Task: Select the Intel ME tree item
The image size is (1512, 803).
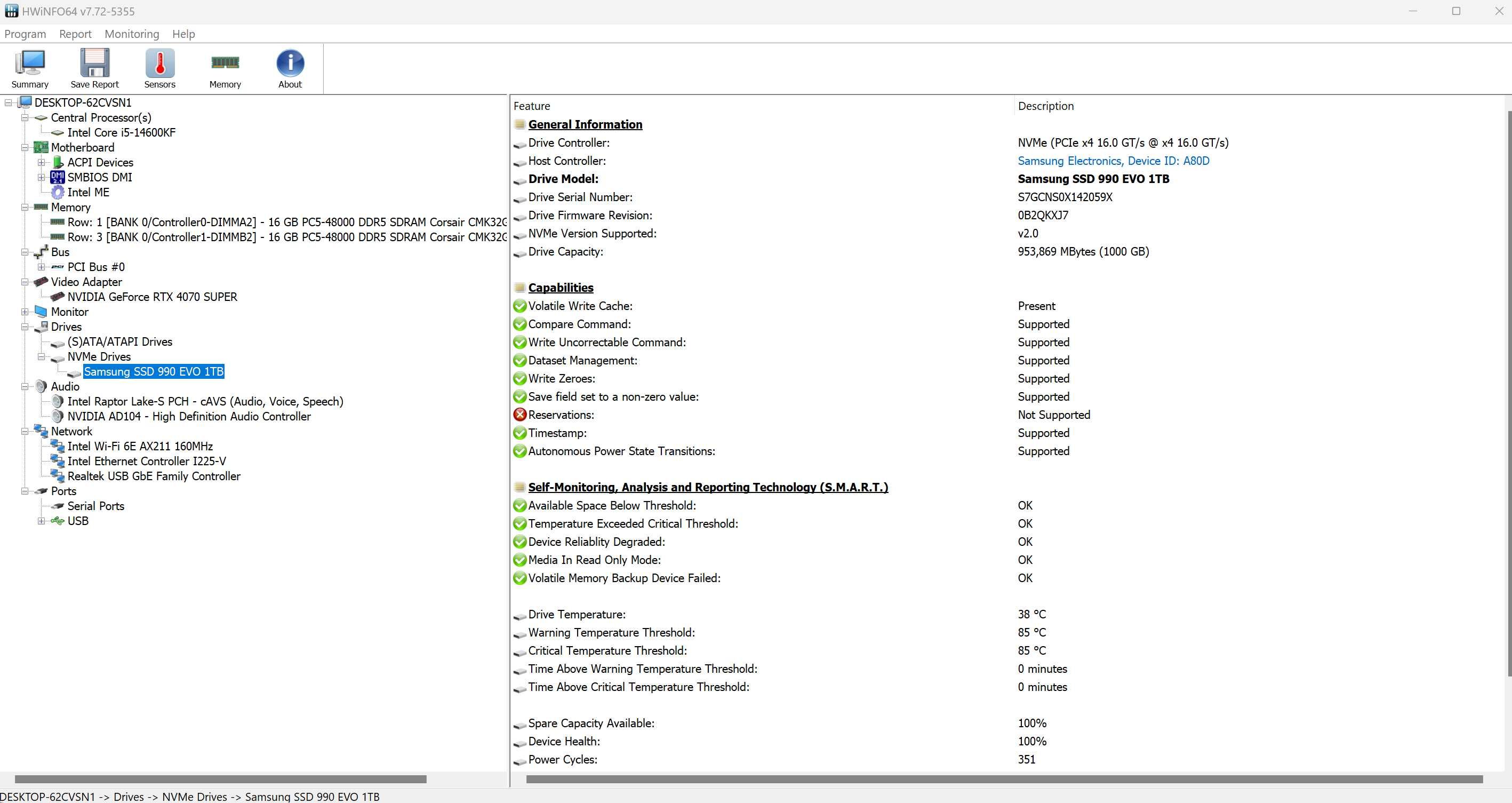Action: pyautogui.click(x=88, y=192)
